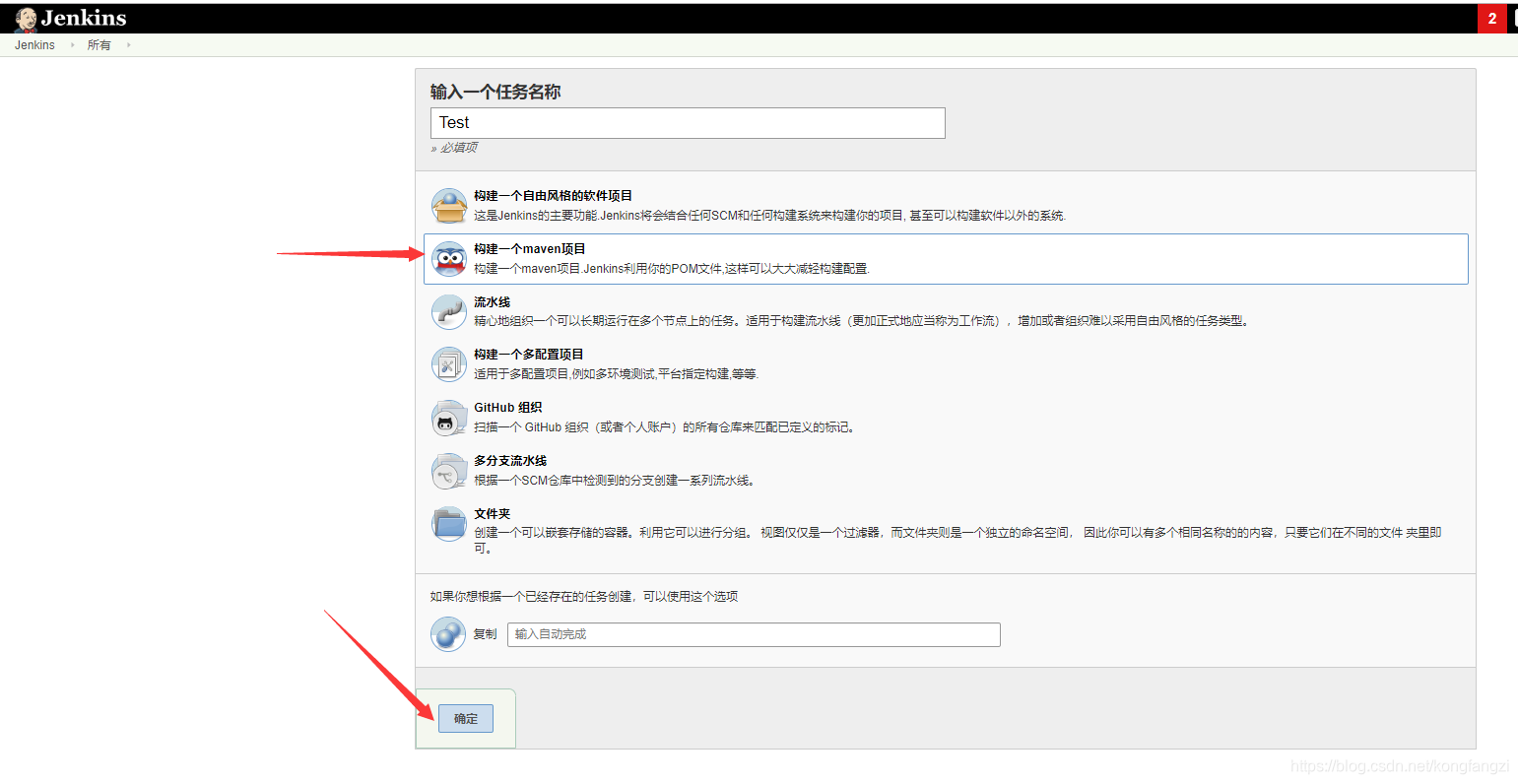Focus the 输入自动完成 copy-from field

[x=754, y=634]
